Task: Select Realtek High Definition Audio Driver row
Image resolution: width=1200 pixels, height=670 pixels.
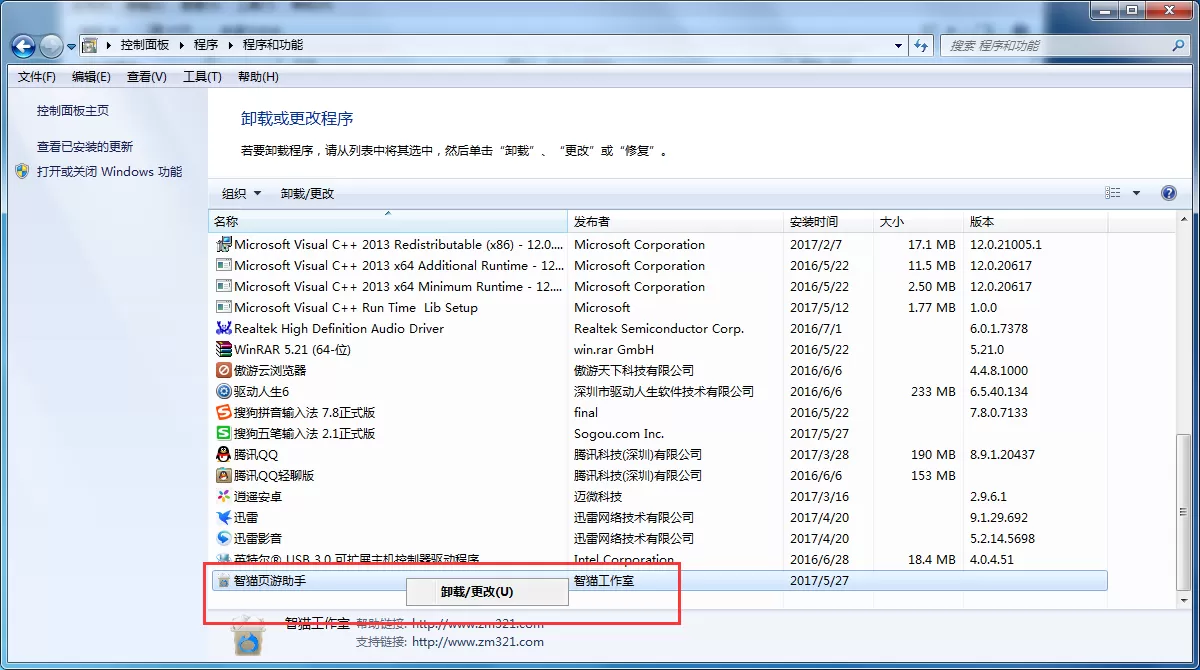Action: point(660,328)
